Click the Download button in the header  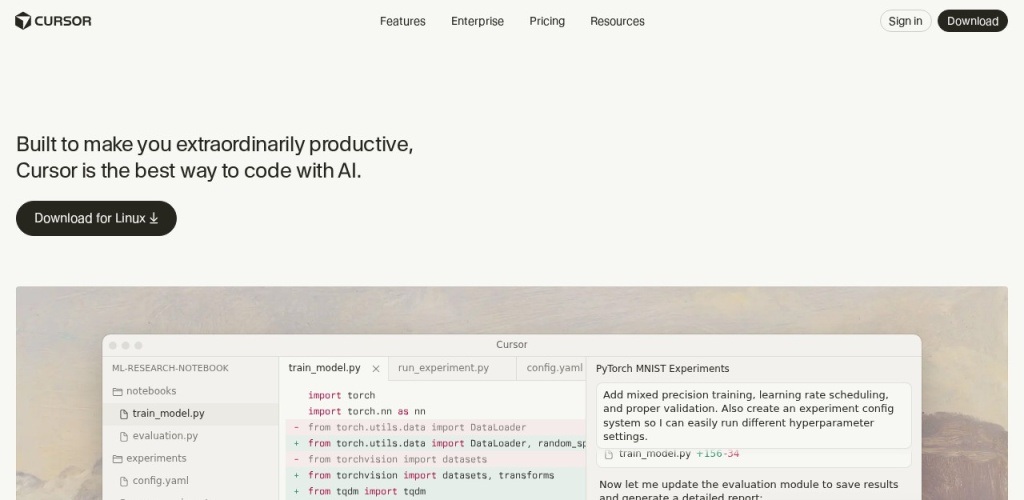972,21
